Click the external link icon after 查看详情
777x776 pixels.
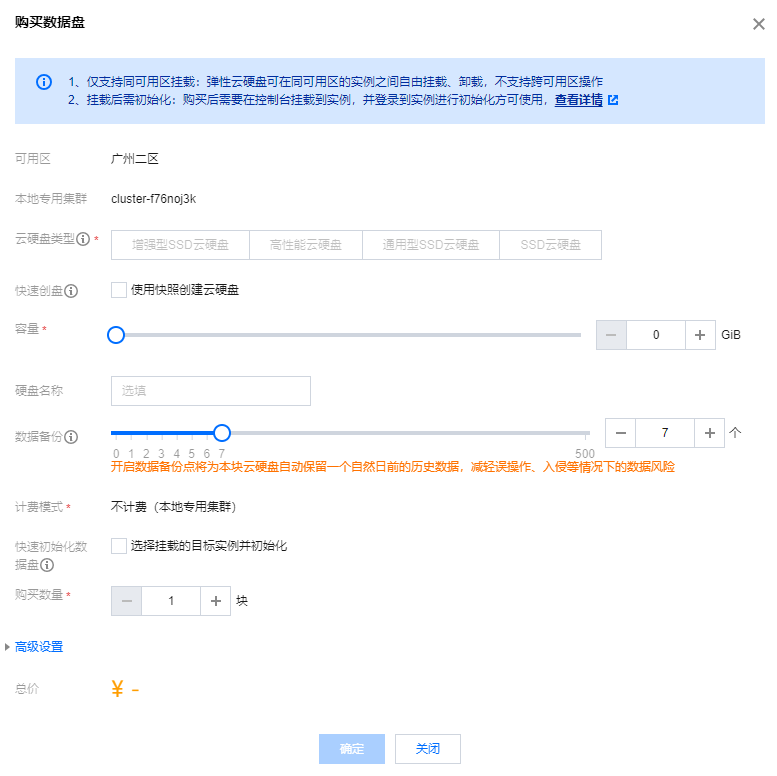613,100
